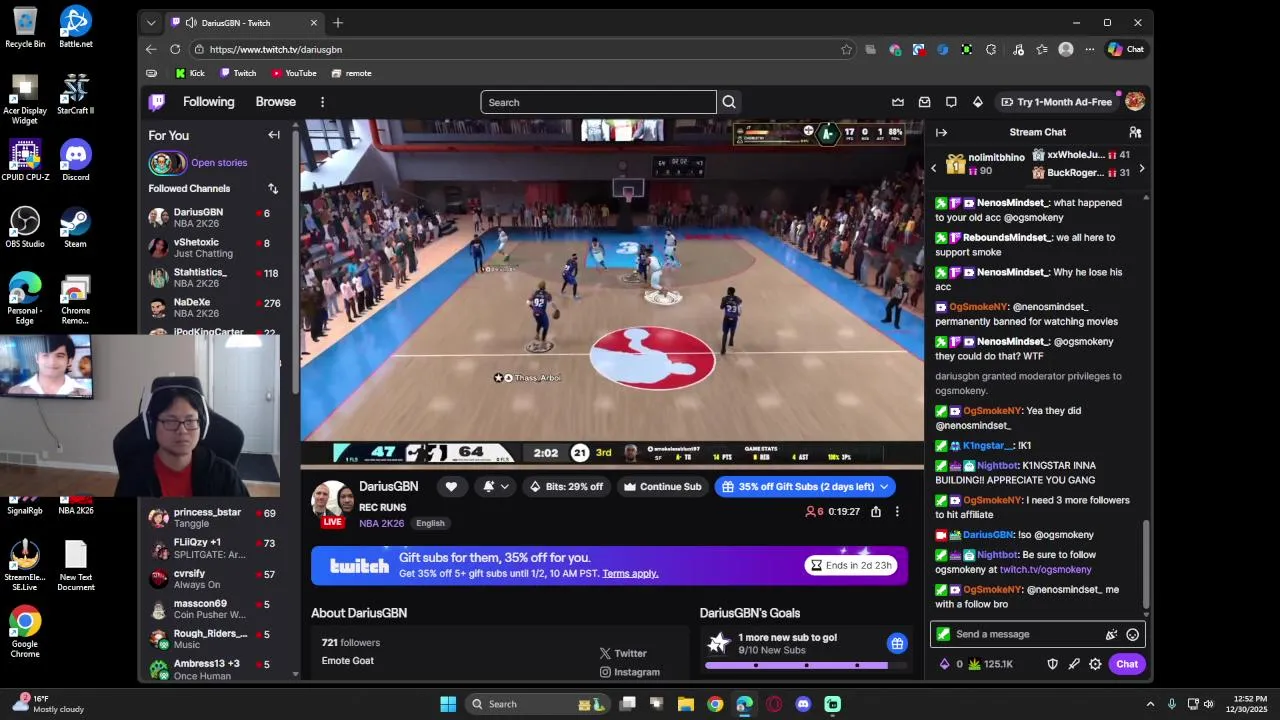Sort the Followed Channels list

click(273, 188)
